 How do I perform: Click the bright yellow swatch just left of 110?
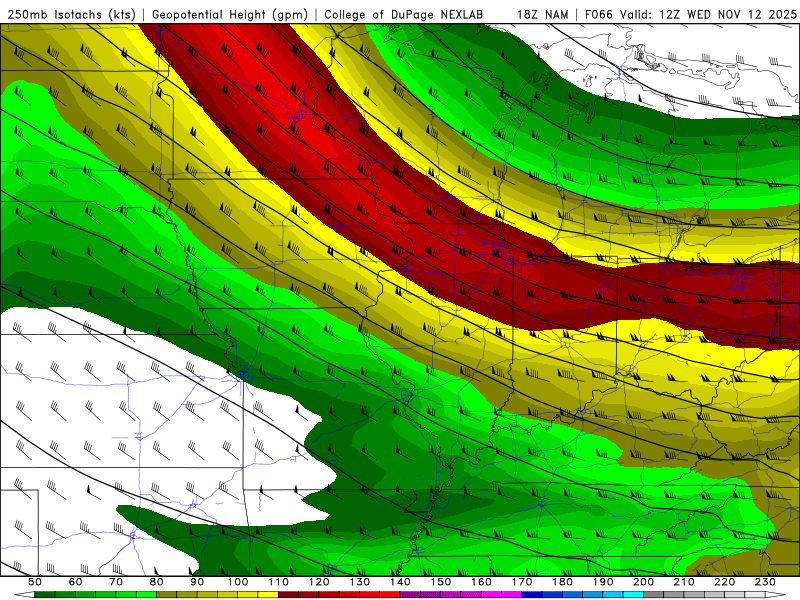coord(268,595)
